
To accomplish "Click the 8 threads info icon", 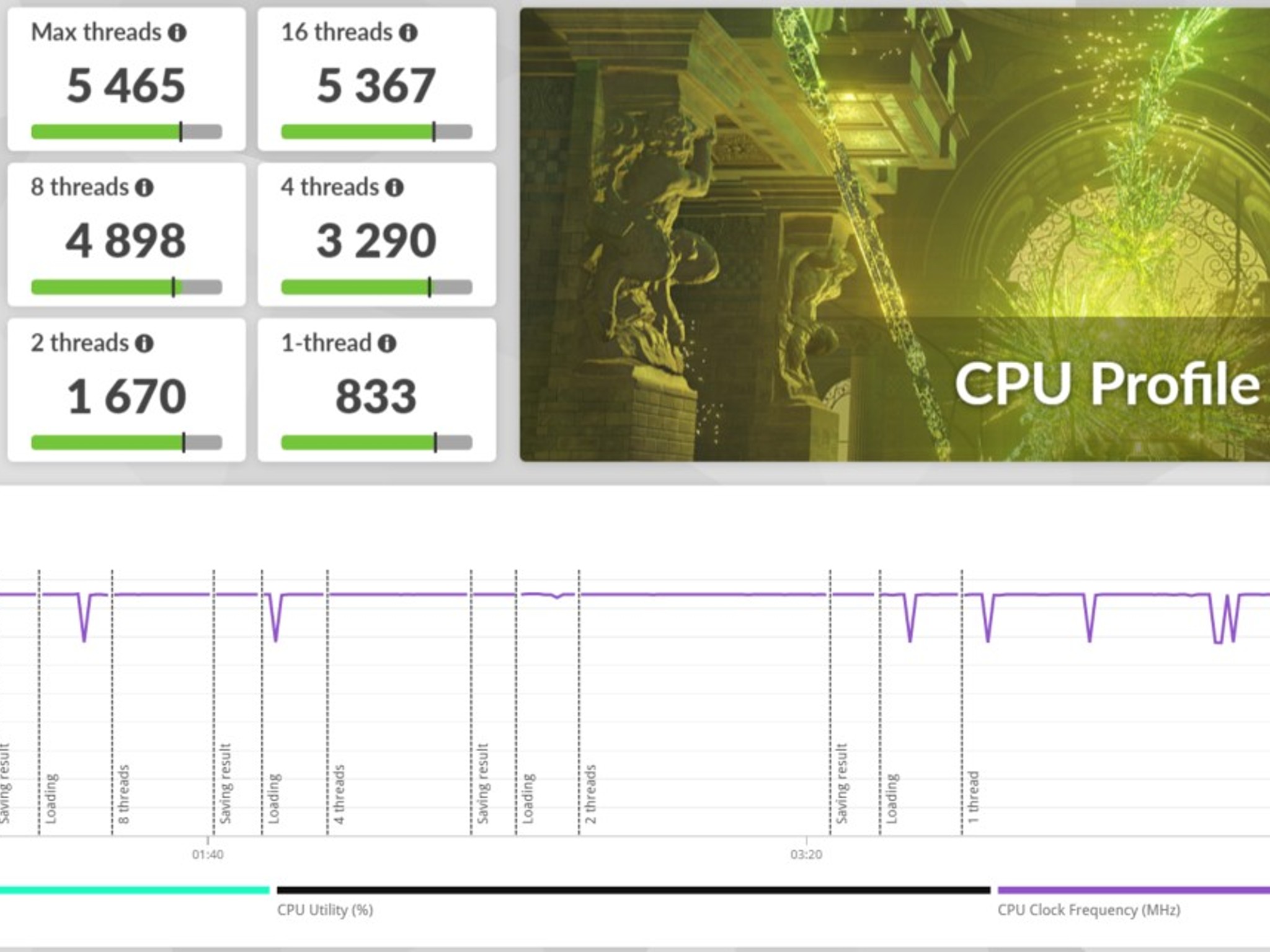I will click(144, 188).
